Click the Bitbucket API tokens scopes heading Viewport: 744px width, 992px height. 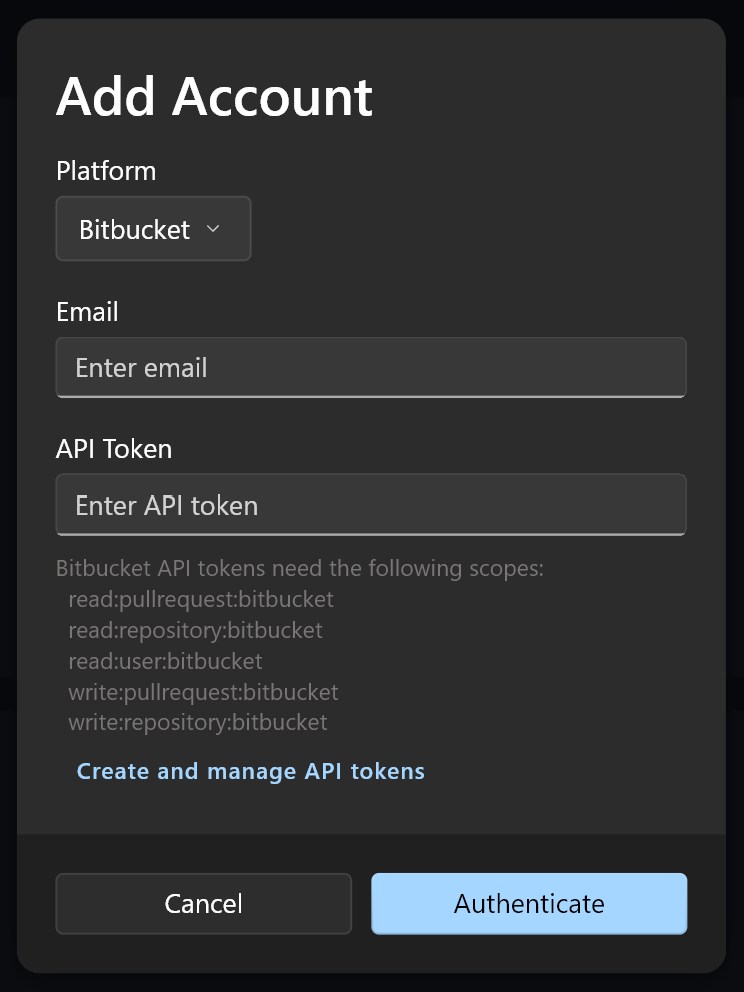(299, 568)
